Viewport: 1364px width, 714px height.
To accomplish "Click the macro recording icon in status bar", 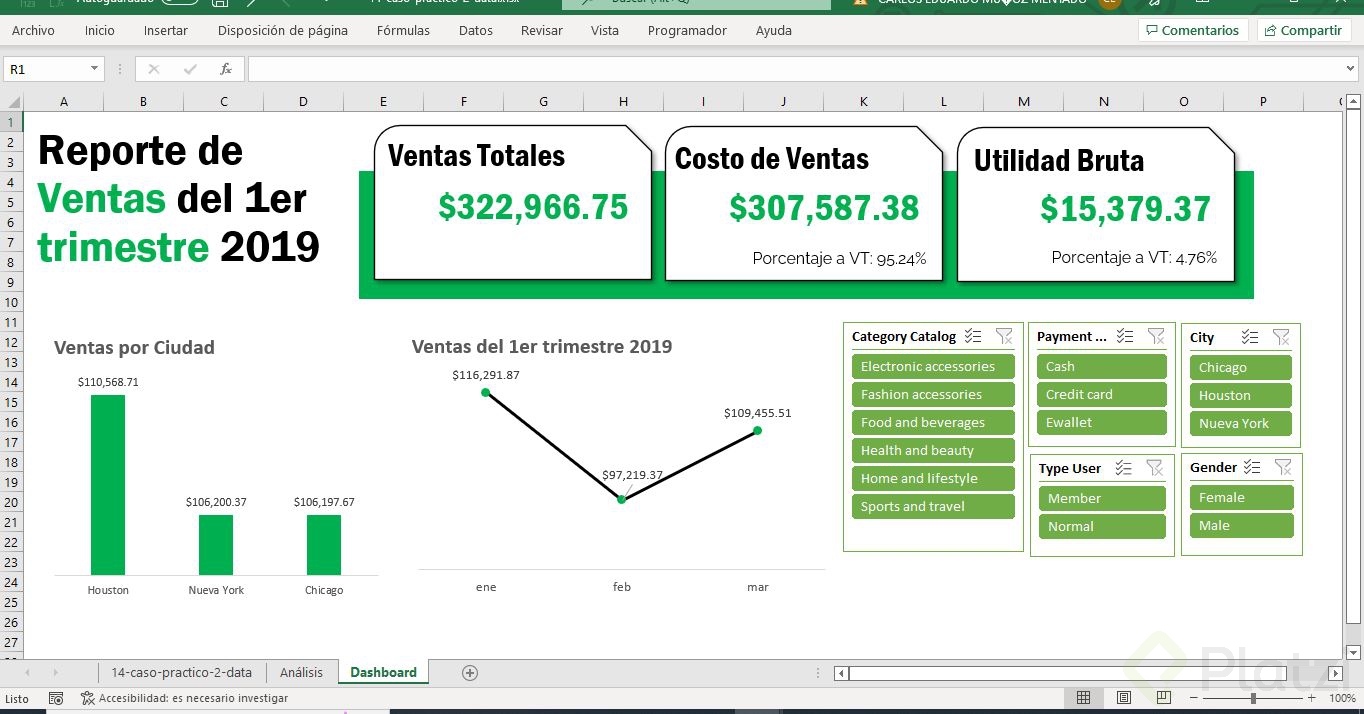I will point(56,698).
